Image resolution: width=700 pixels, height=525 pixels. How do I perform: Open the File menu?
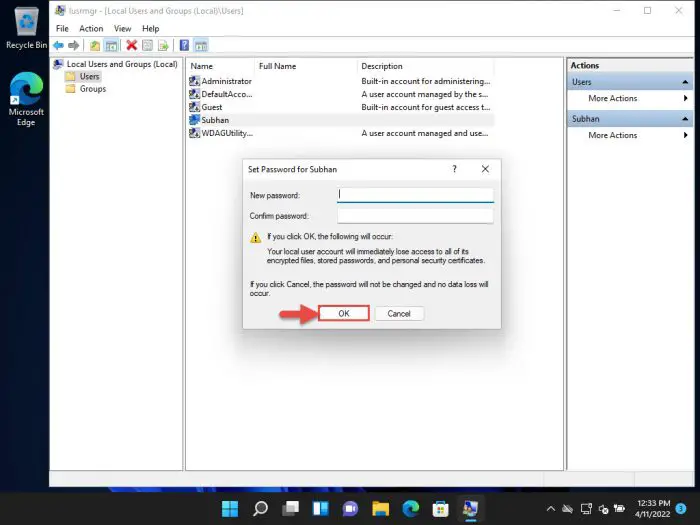62,29
